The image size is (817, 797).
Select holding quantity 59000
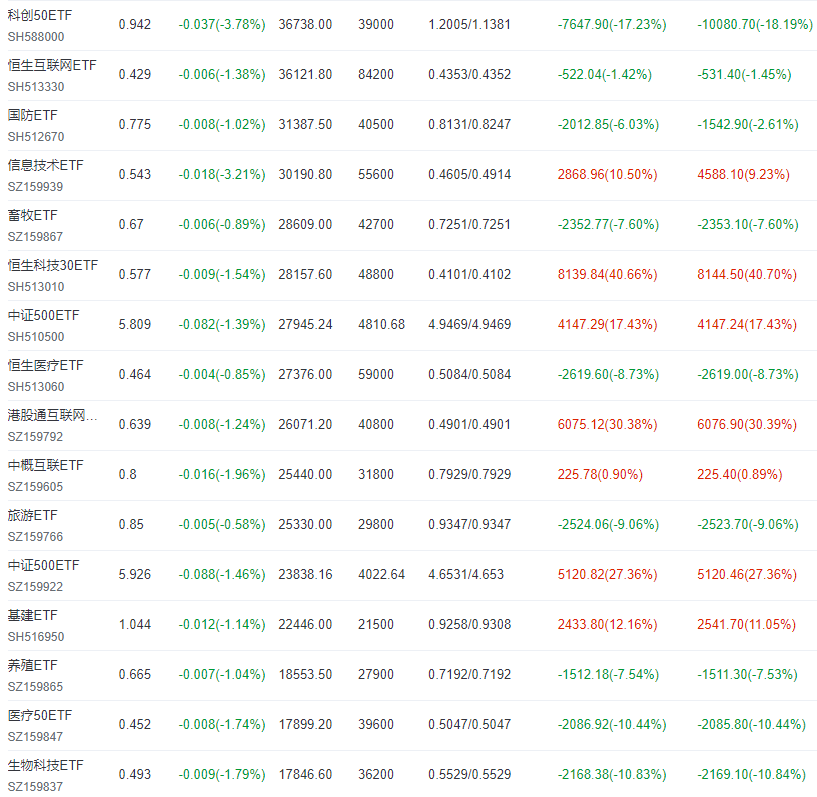point(376,375)
